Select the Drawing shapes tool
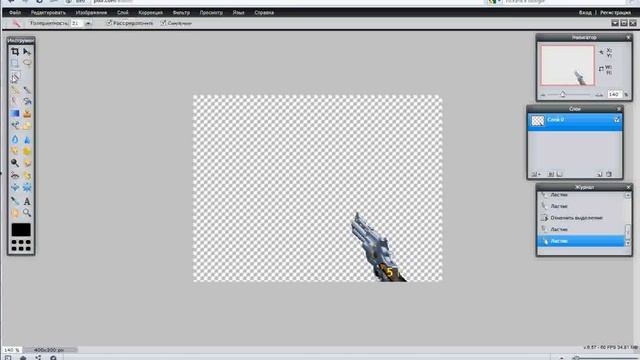Screen dimensions: 640x360 (x=27, y=126)
